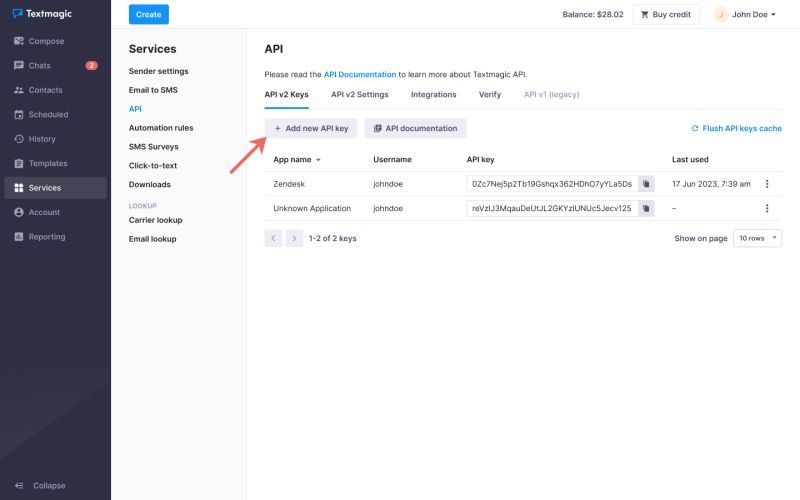
Task: Add a new API key
Action: tap(311, 129)
